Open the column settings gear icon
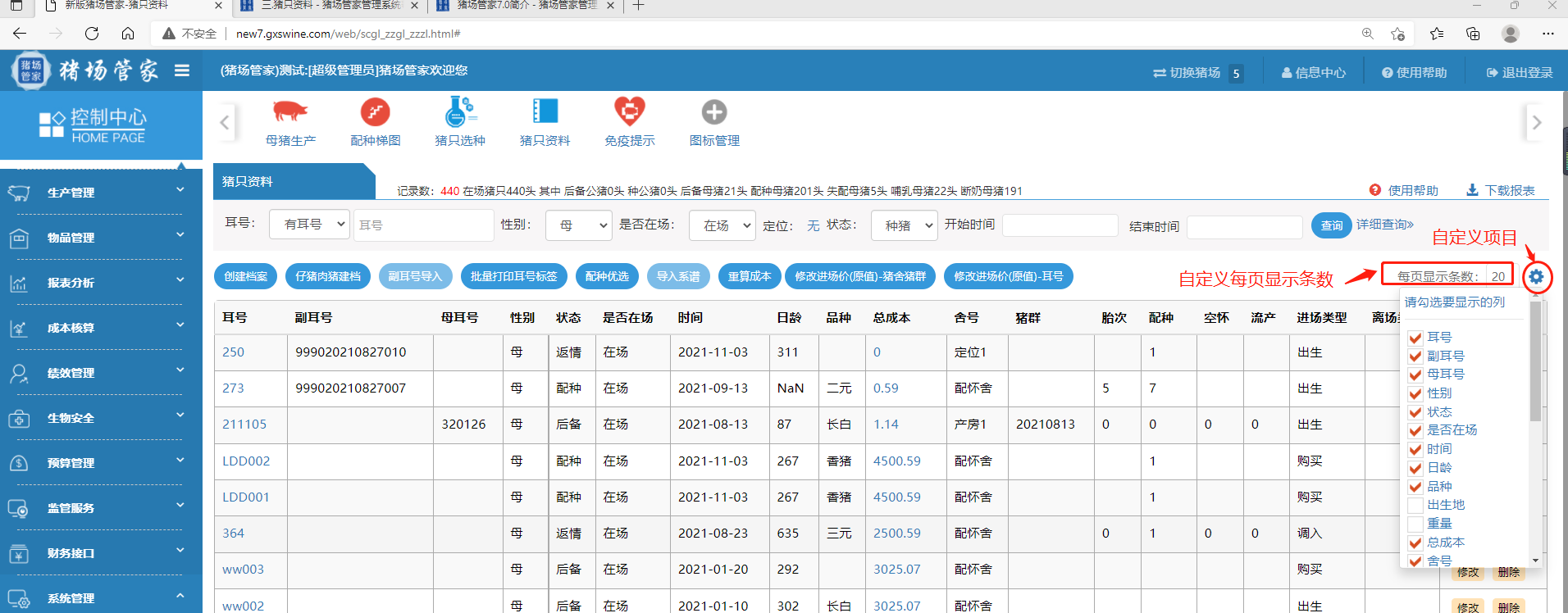The width and height of the screenshot is (1568, 613). 1536,277
